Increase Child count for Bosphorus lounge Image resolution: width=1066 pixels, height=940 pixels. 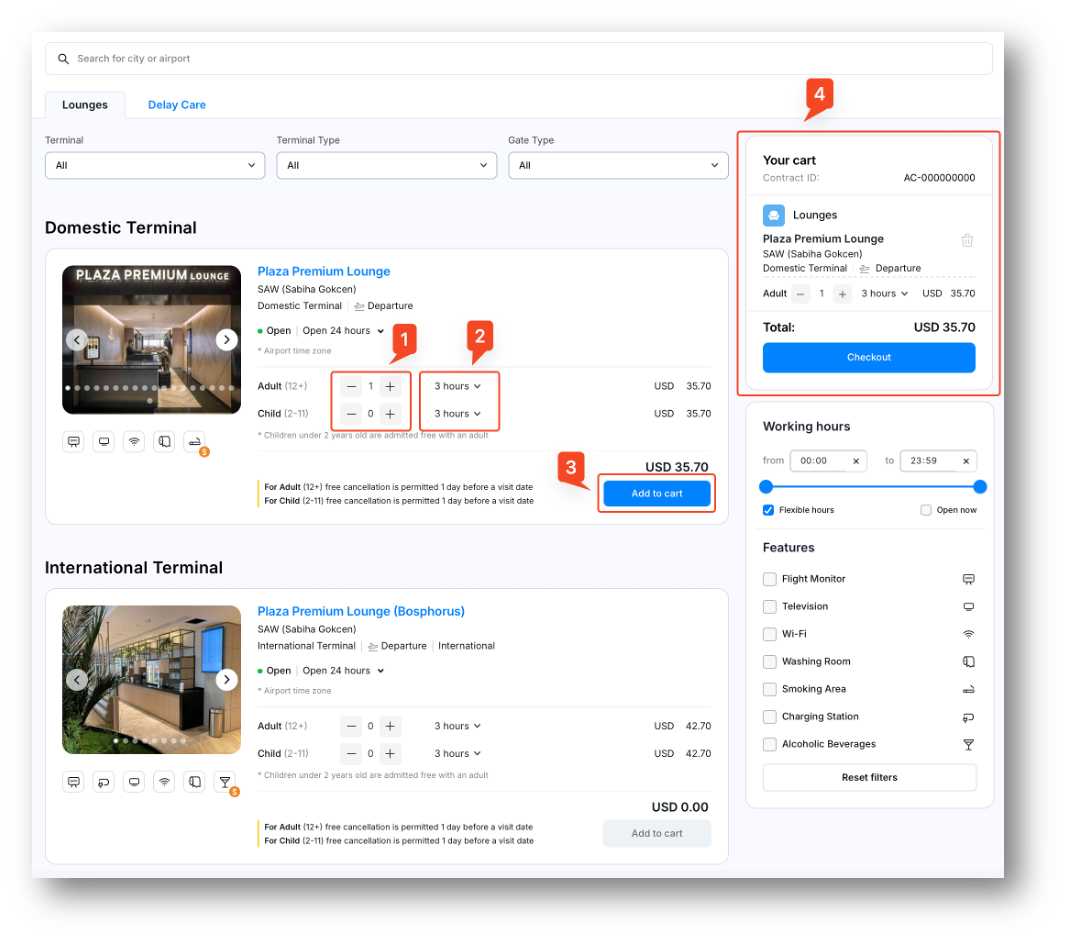390,754
